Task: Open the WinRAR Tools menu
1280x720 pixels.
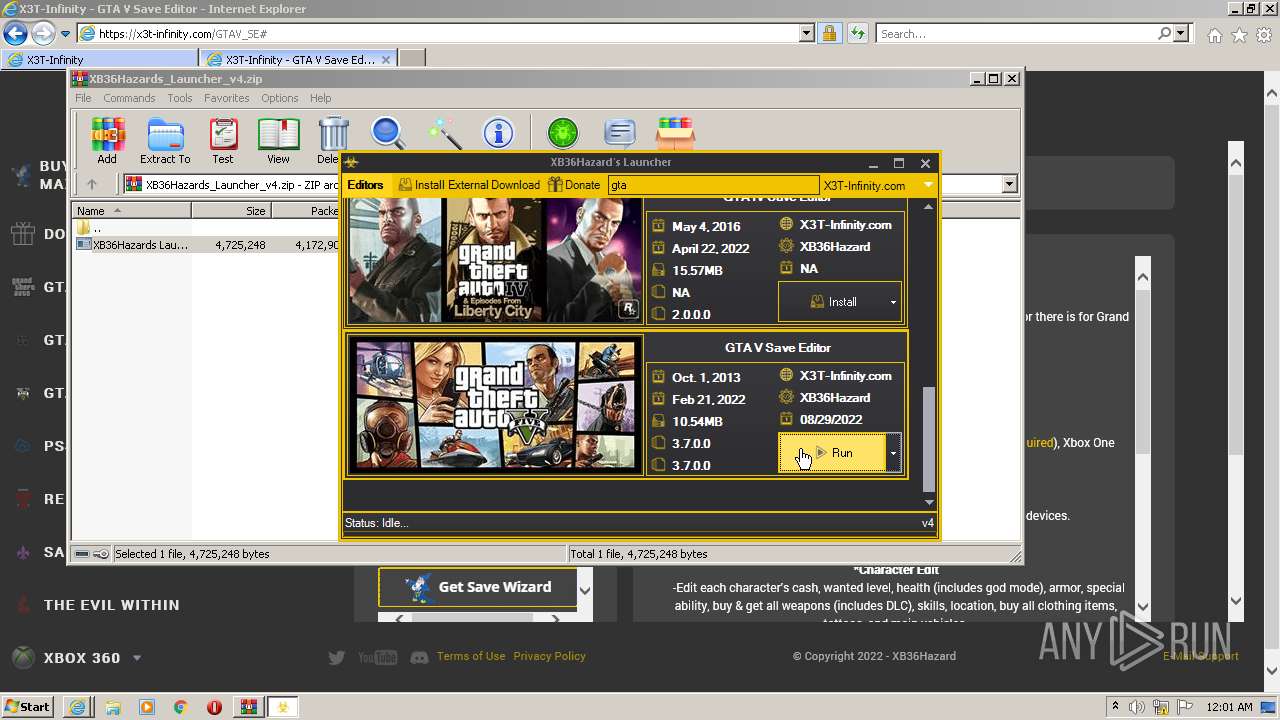Action: [180, 98]
